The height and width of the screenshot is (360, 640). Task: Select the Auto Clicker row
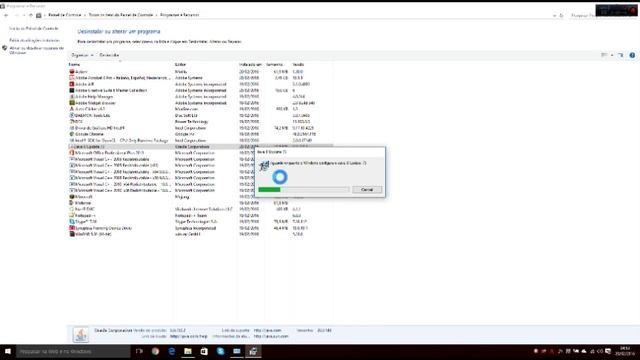coord(200,109)
